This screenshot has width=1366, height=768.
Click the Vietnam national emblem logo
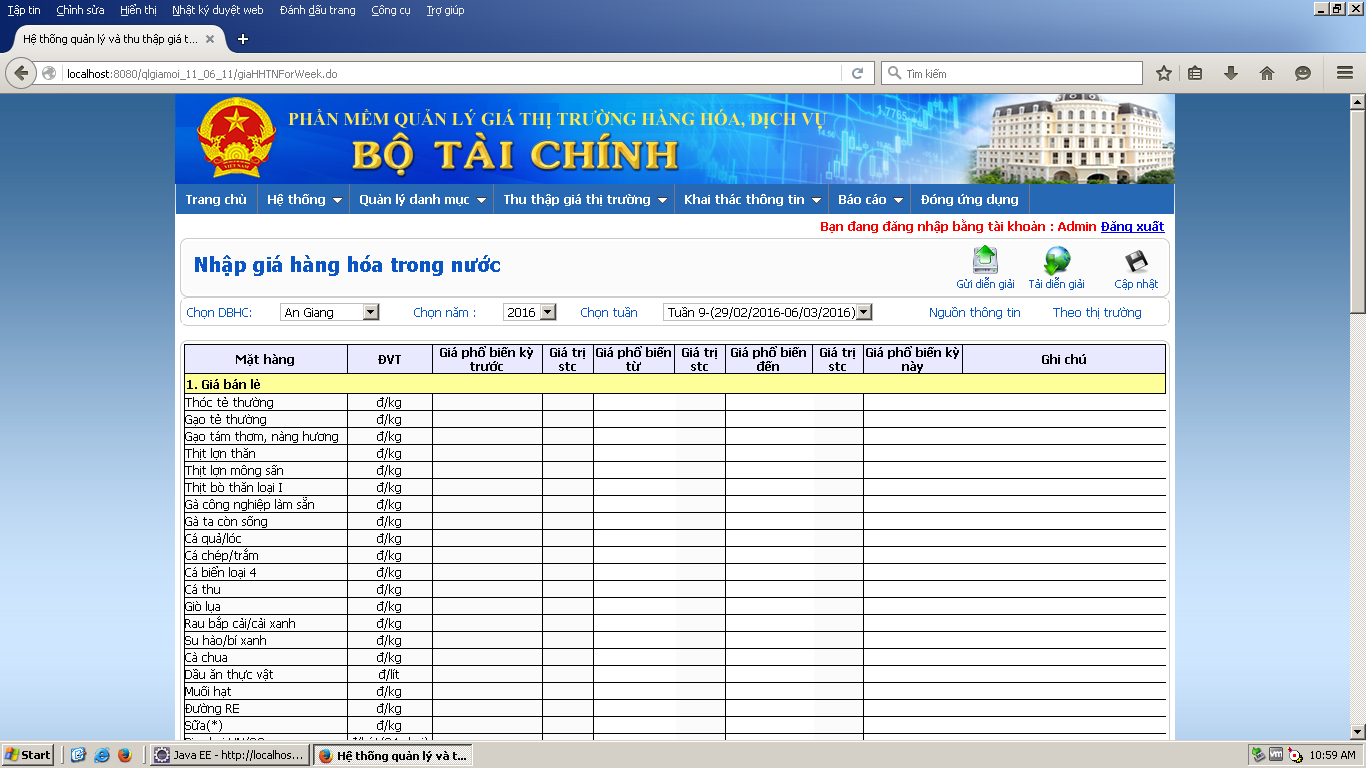point(235,138)
